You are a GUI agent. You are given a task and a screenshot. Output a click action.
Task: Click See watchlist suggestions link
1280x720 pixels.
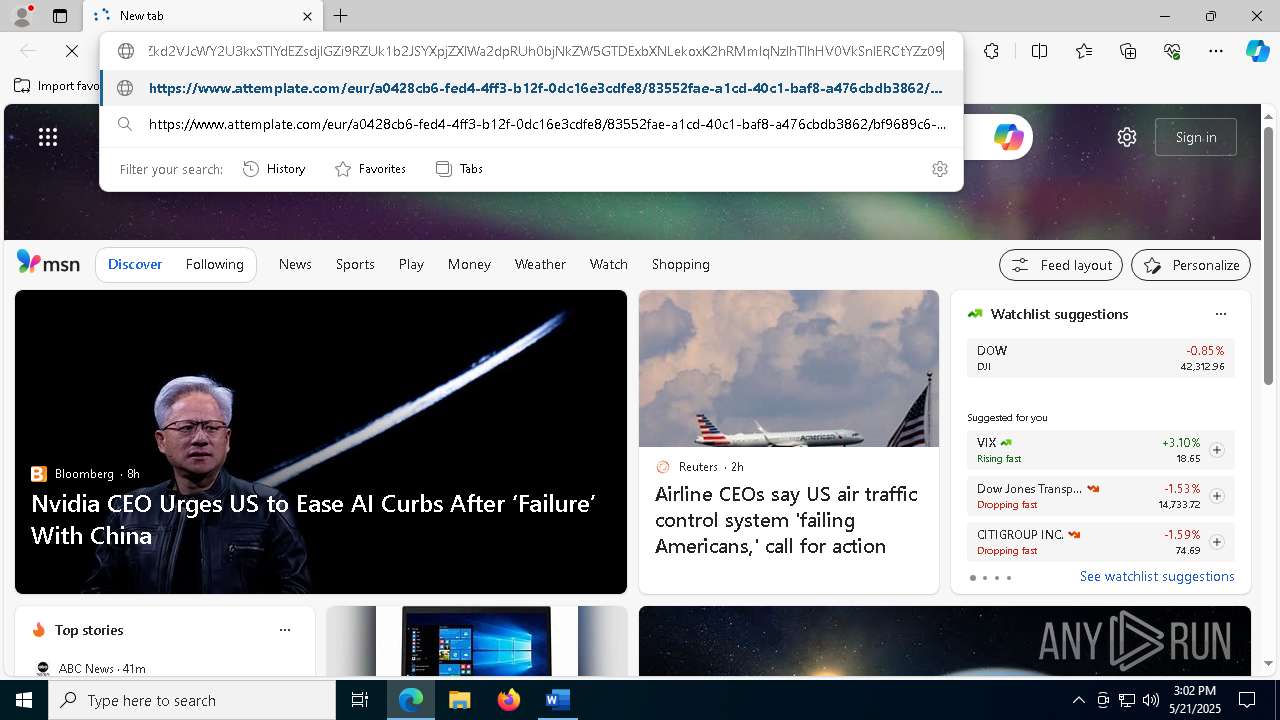coord(1157,576)
